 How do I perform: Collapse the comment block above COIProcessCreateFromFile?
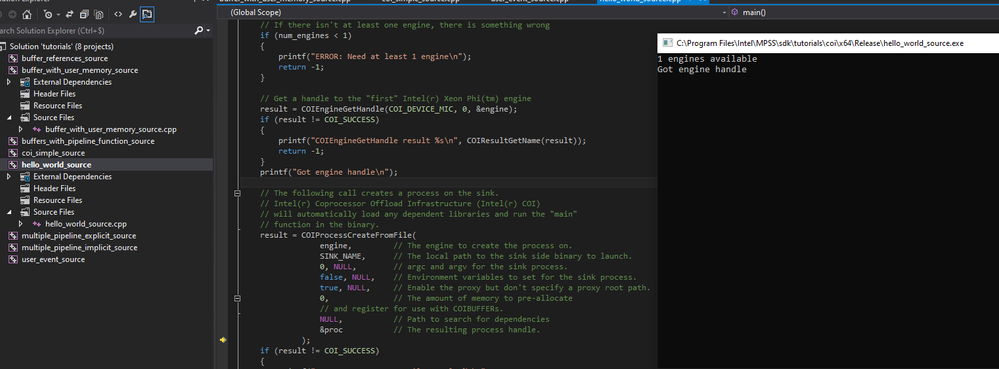point(238,194)
